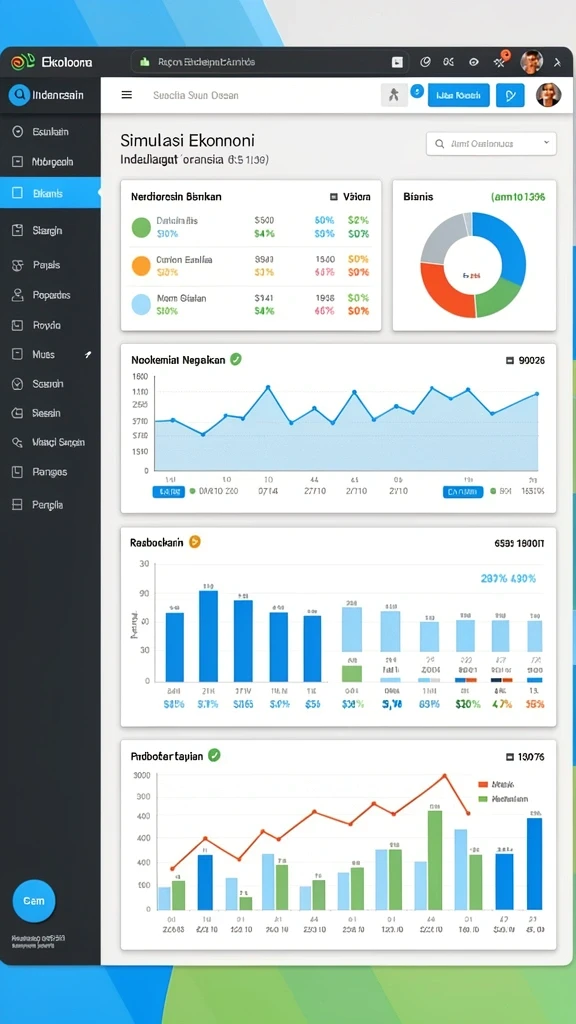Toggle the green check next to Nookemiat Negakan
This screenshot has height=1024, width=576.
pyautogui.click(x=236, y=359)
